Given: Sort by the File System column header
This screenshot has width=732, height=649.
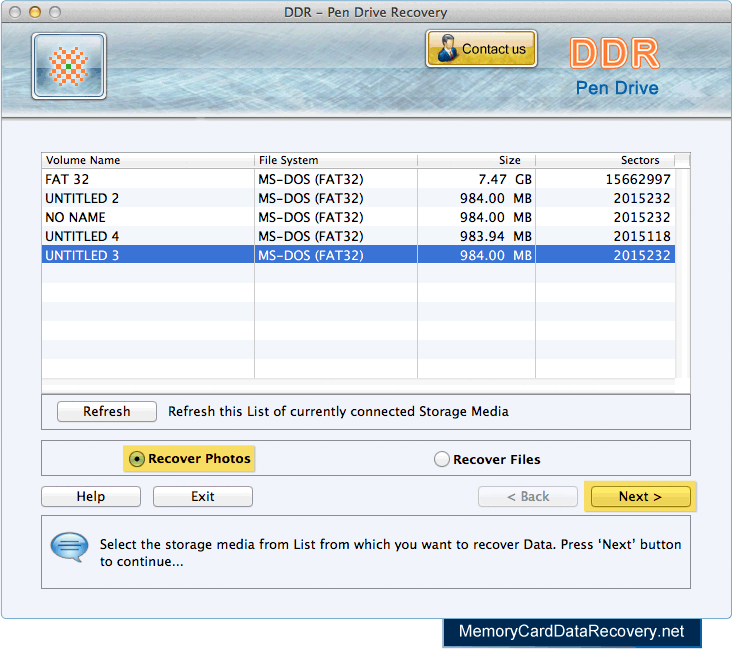Looking at the screenshot, I should [336, 160].
